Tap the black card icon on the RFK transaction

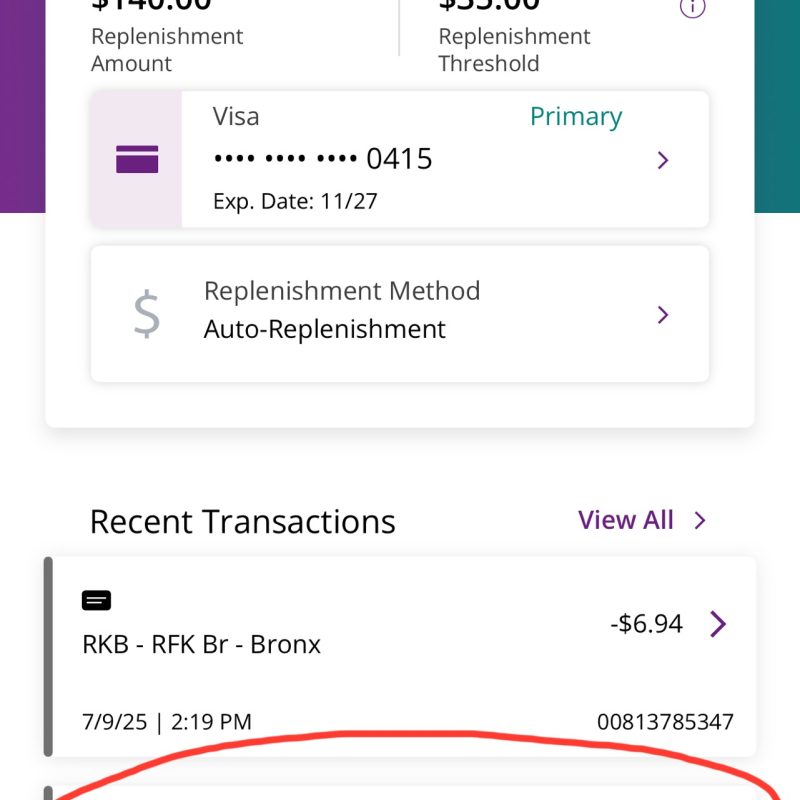(96, 600)
